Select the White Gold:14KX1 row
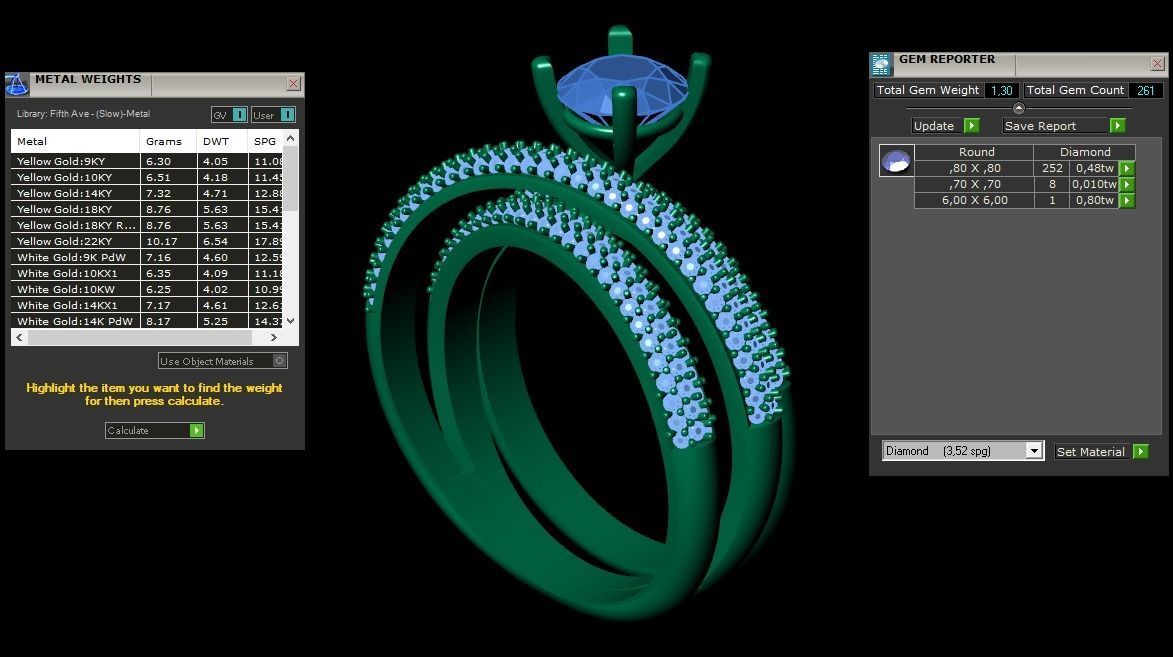The width and height of the screenshot is (1173, 657). pyautogui.click(x=147, y=305)
